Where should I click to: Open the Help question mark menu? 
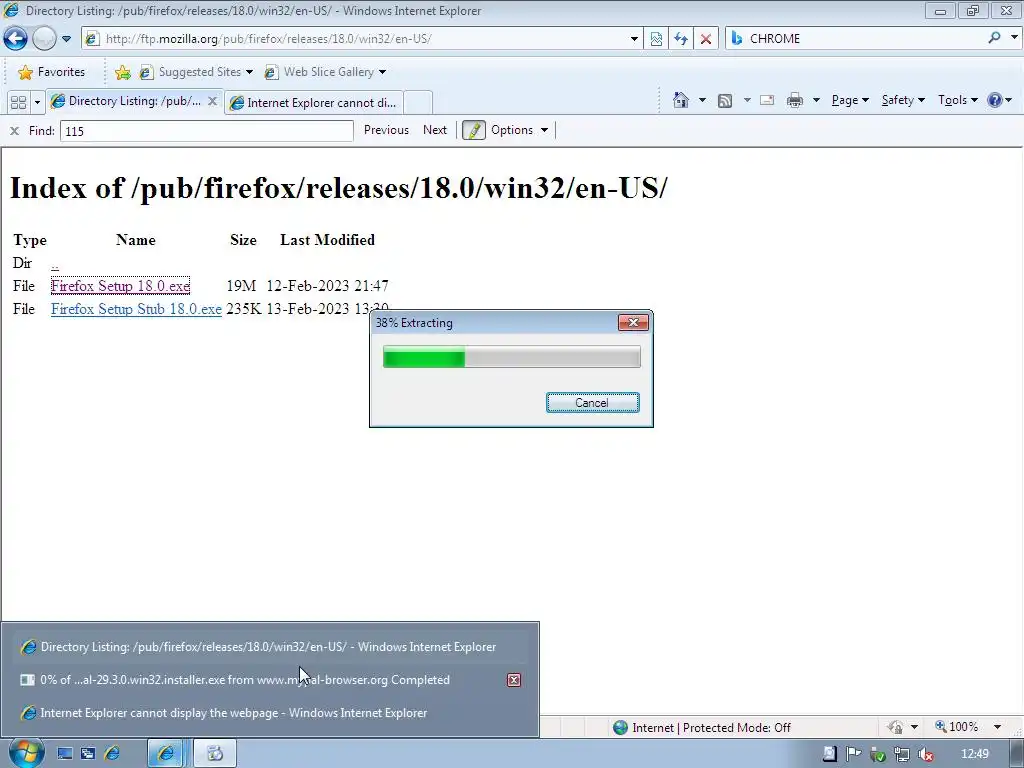pos(999,100)
